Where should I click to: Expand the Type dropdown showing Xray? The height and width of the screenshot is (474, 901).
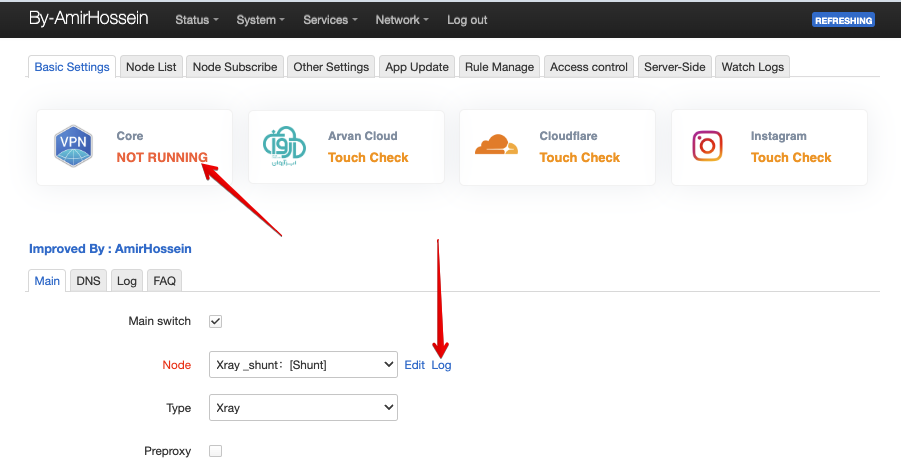coord(303,408)
